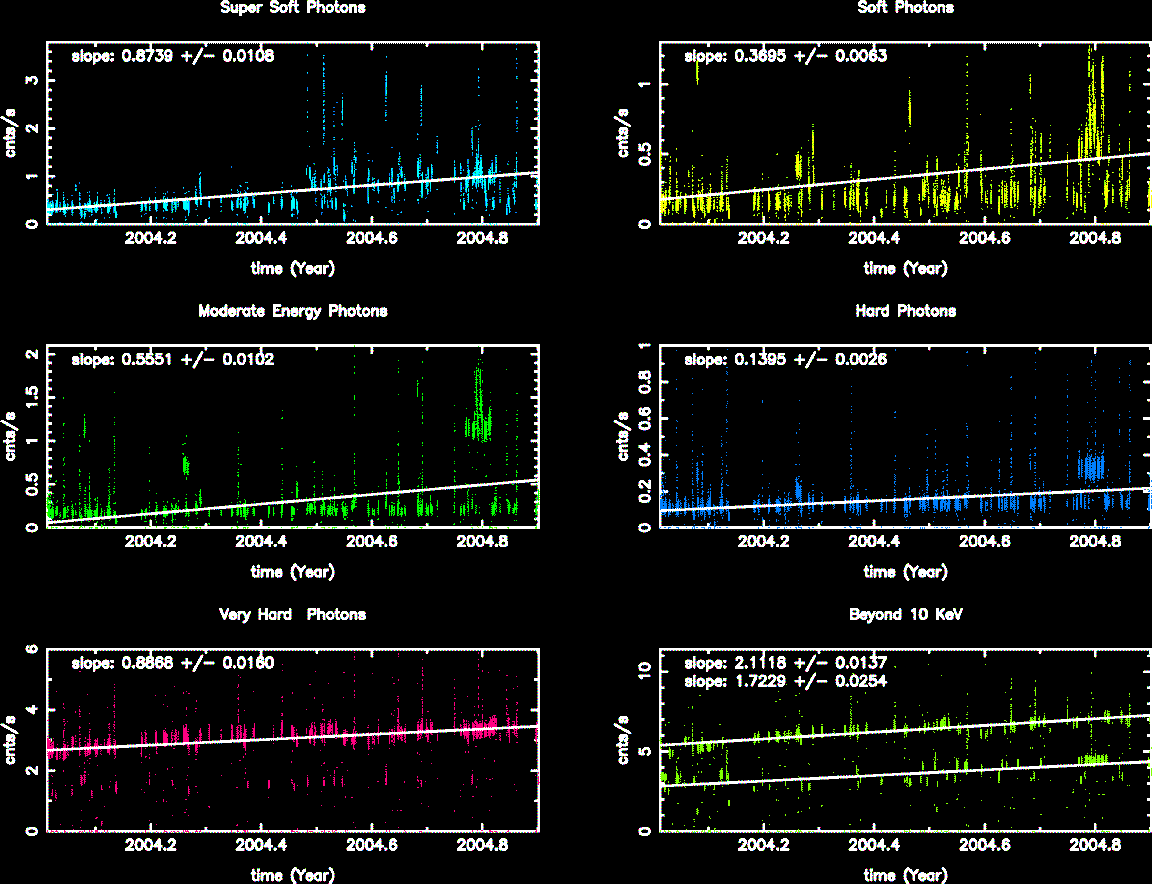Click the "Super Soft Photons" plot title
The width and height of the screenshot is (1152, 884).
tap(292, 8)
